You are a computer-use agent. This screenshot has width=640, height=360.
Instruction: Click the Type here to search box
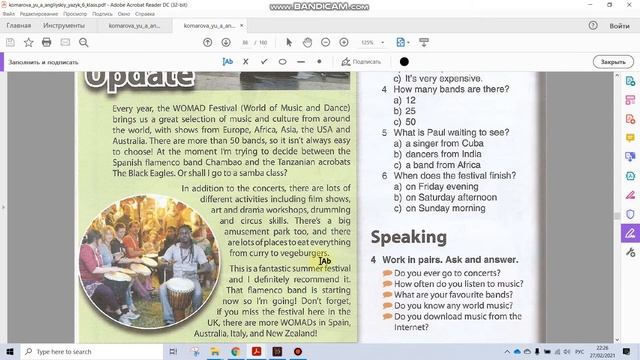92,351
